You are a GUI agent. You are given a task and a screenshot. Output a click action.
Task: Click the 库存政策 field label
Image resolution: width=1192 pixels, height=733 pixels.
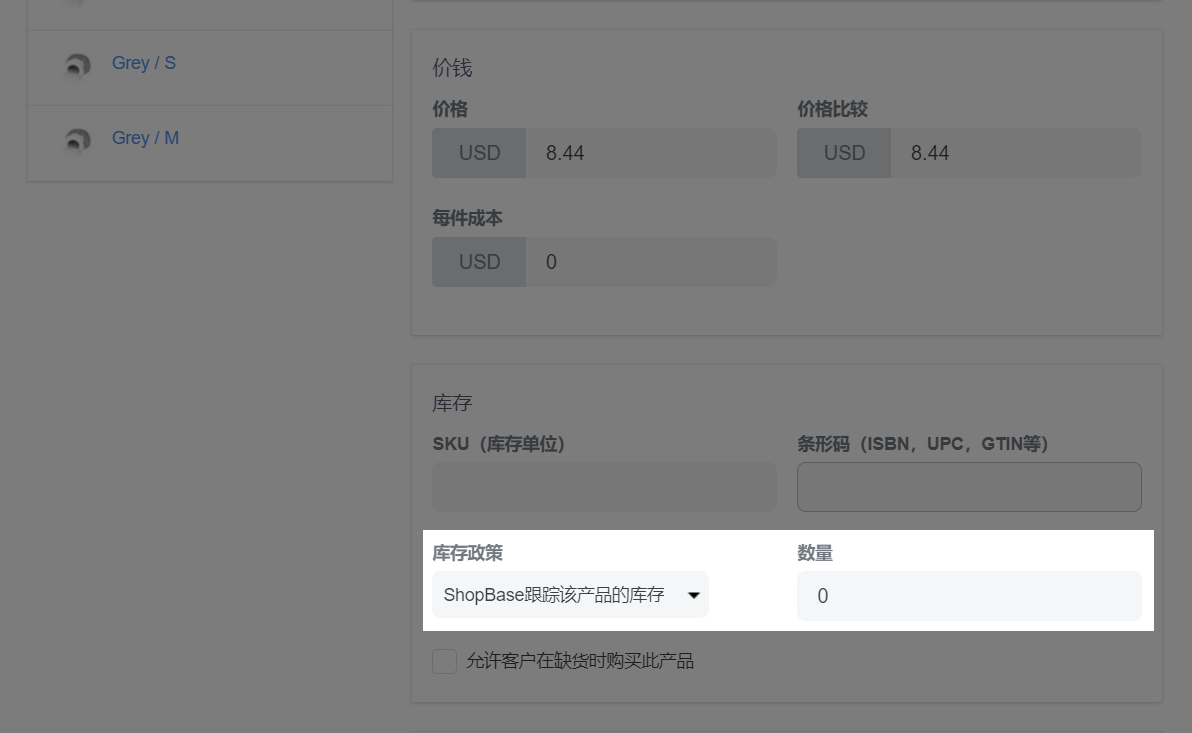(468, 553)
